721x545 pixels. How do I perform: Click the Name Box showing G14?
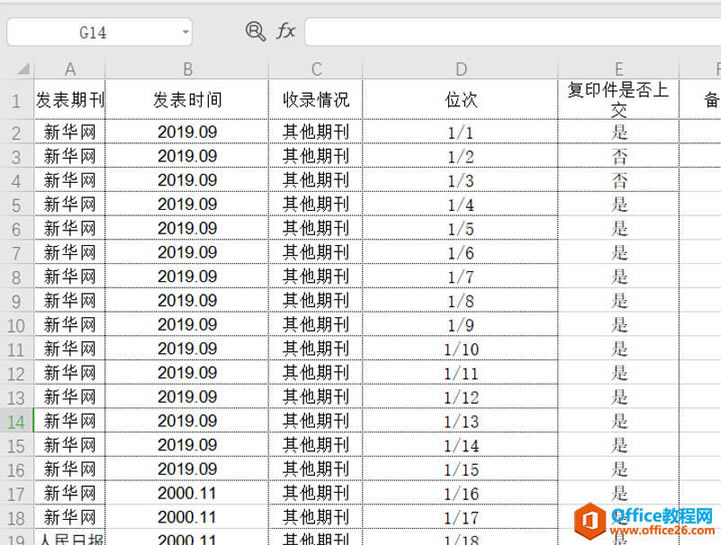[x=99, y=32]
